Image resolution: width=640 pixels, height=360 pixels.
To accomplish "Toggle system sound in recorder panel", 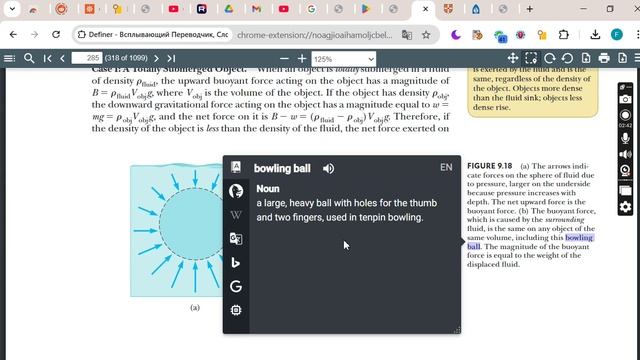I will 625,154.
